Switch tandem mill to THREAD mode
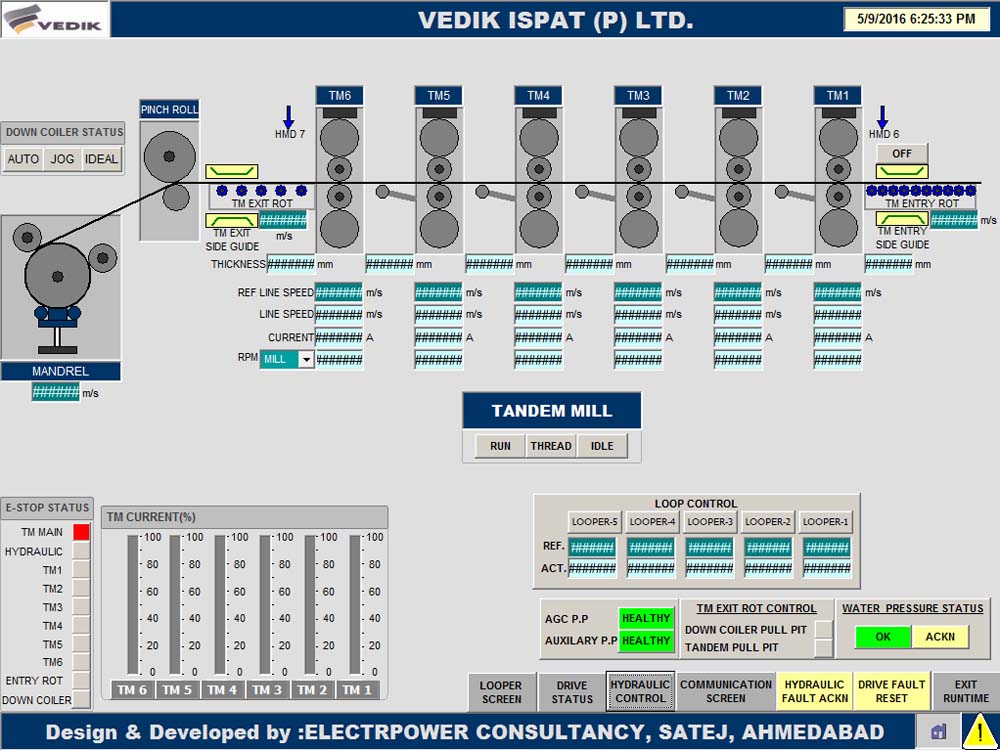The image size is (1000, 751). coord(551,446)
